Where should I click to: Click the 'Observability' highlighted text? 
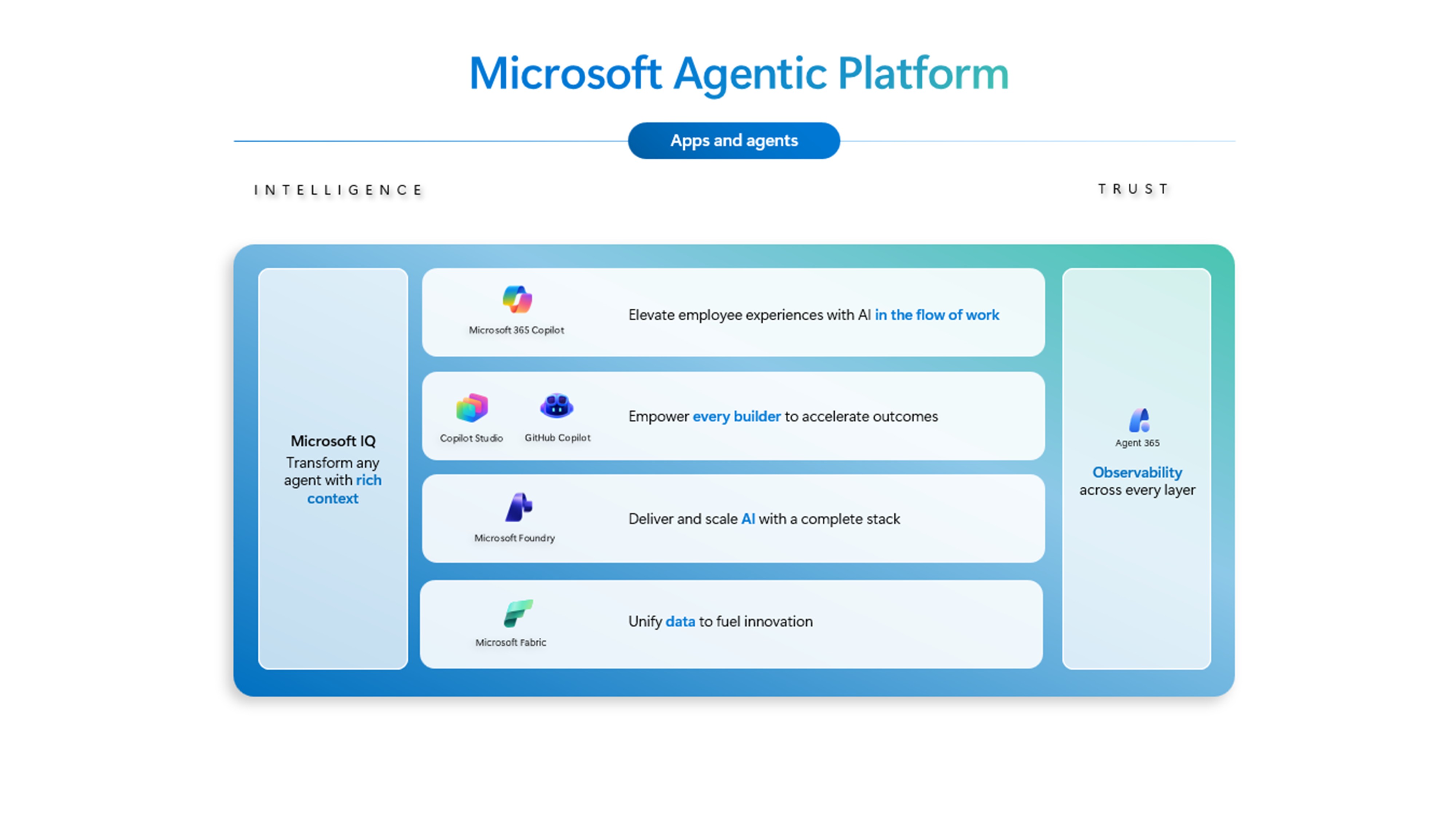point(1137,472)
